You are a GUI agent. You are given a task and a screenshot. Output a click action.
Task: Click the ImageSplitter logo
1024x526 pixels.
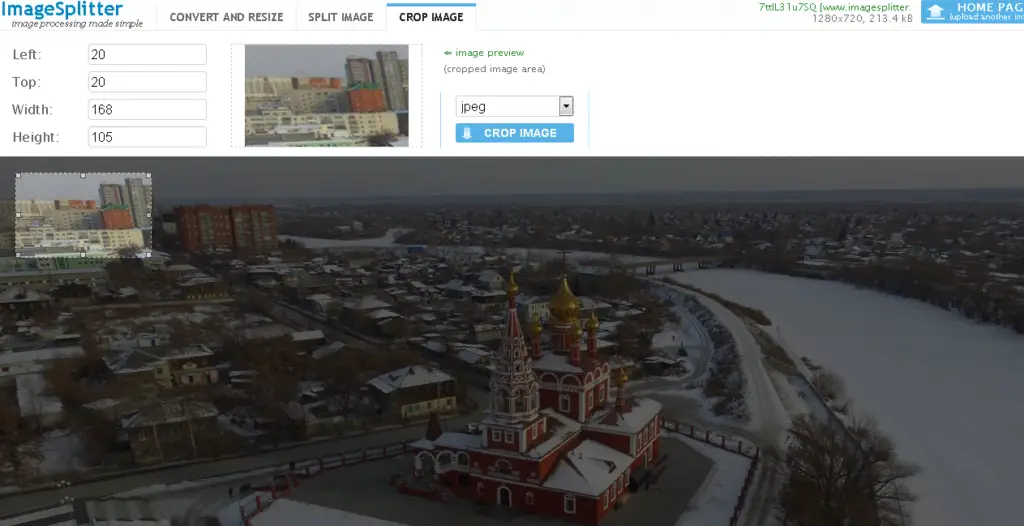pos(62,12)
